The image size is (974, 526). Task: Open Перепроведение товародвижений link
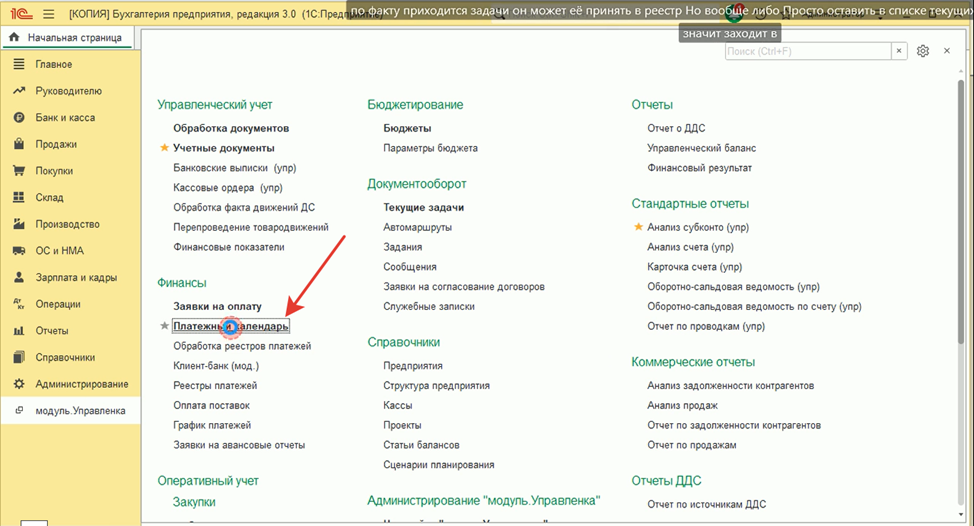point(251,227)
